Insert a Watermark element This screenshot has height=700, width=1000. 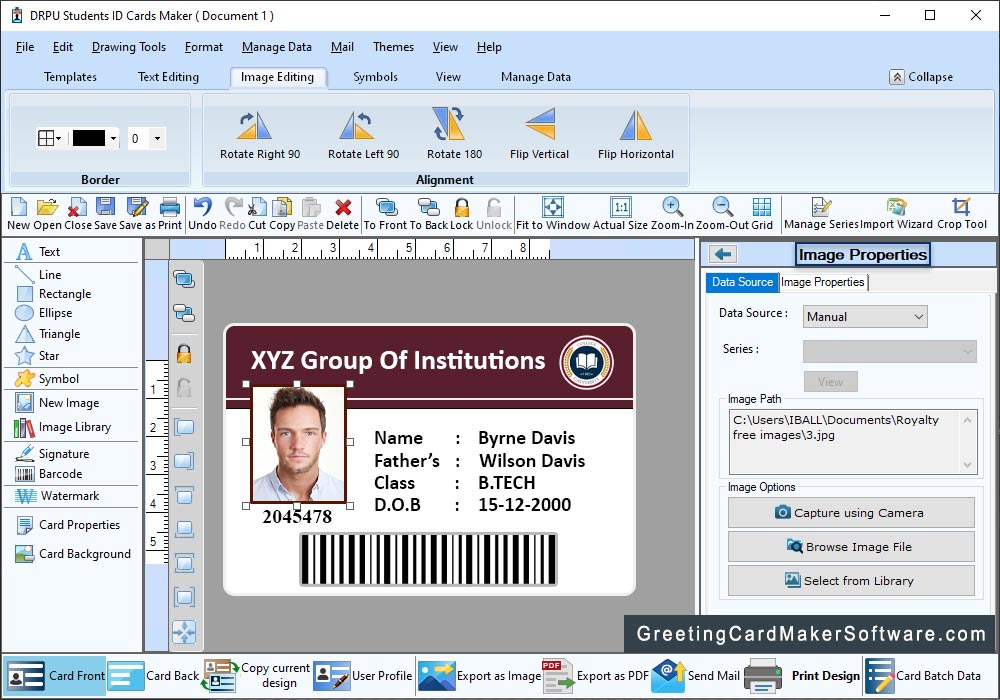69,496
